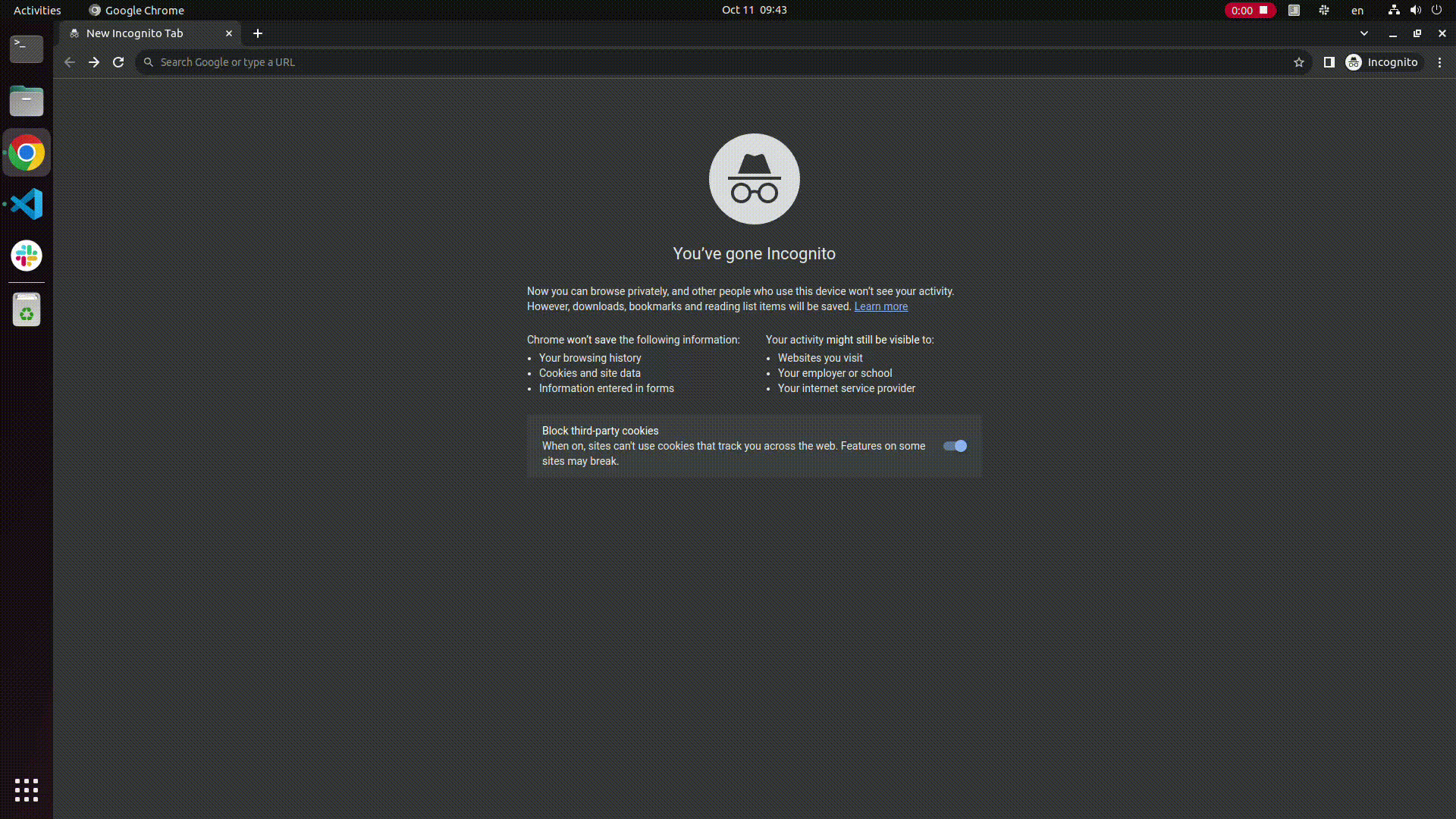1456x819 pixels.
Task: Focus the address bar search field
Action: point(724,62)
